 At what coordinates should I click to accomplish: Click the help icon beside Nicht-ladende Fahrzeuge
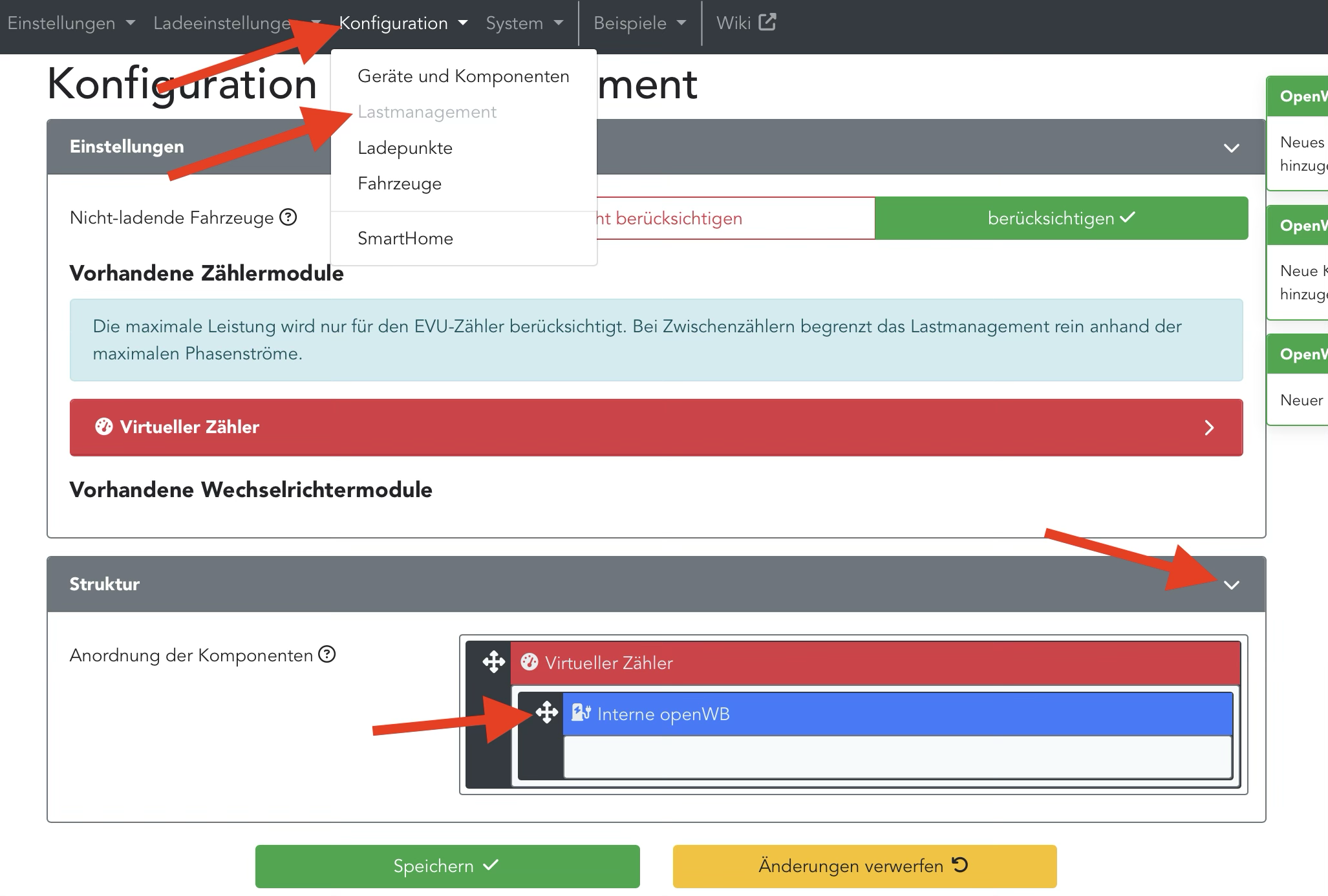click(288, 217)
